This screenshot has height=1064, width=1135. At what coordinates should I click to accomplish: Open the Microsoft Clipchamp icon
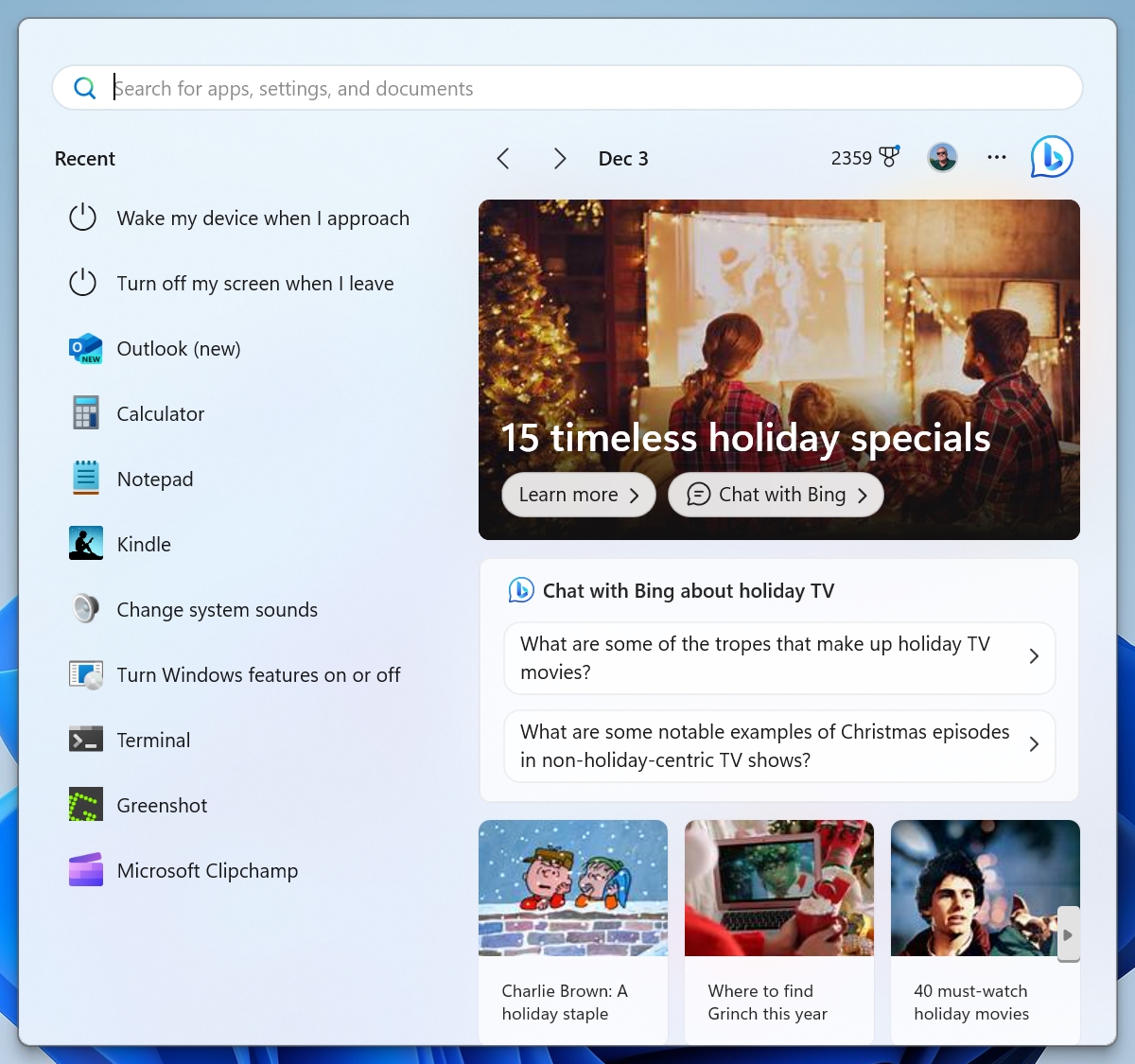click(85, 870)
